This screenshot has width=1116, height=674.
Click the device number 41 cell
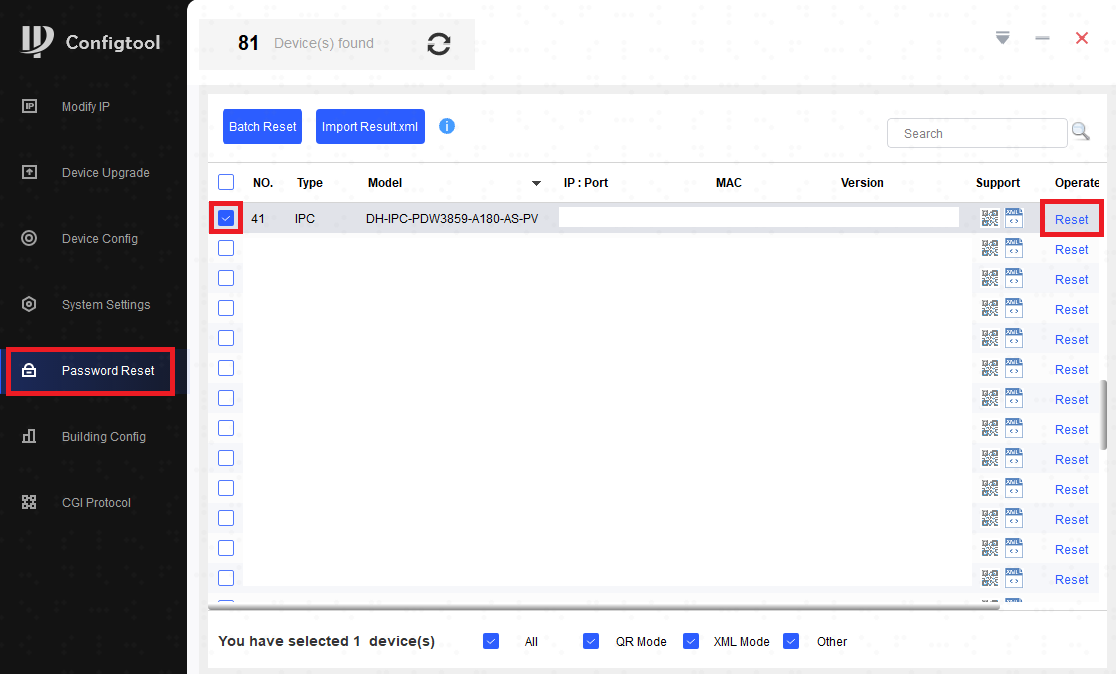(x=258, y=218)
